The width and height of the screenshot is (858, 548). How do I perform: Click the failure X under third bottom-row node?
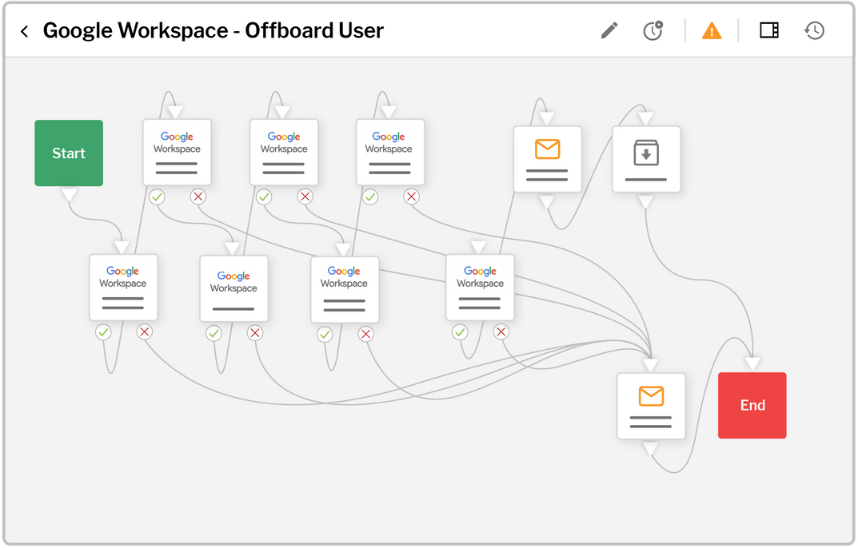[366, 334]
